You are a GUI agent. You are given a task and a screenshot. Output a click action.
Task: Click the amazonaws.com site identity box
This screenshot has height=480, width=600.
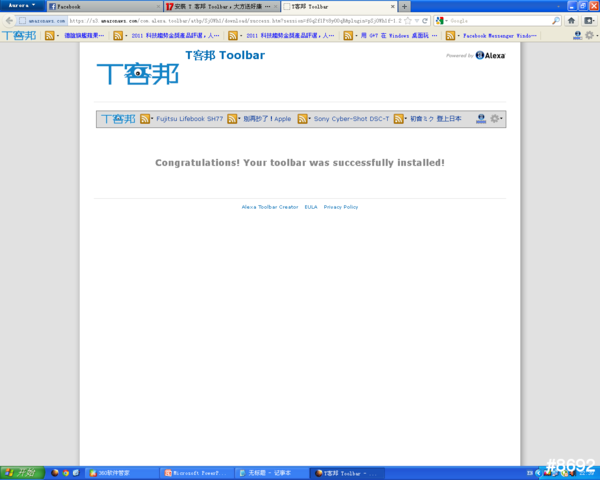[x=42, y=21]
